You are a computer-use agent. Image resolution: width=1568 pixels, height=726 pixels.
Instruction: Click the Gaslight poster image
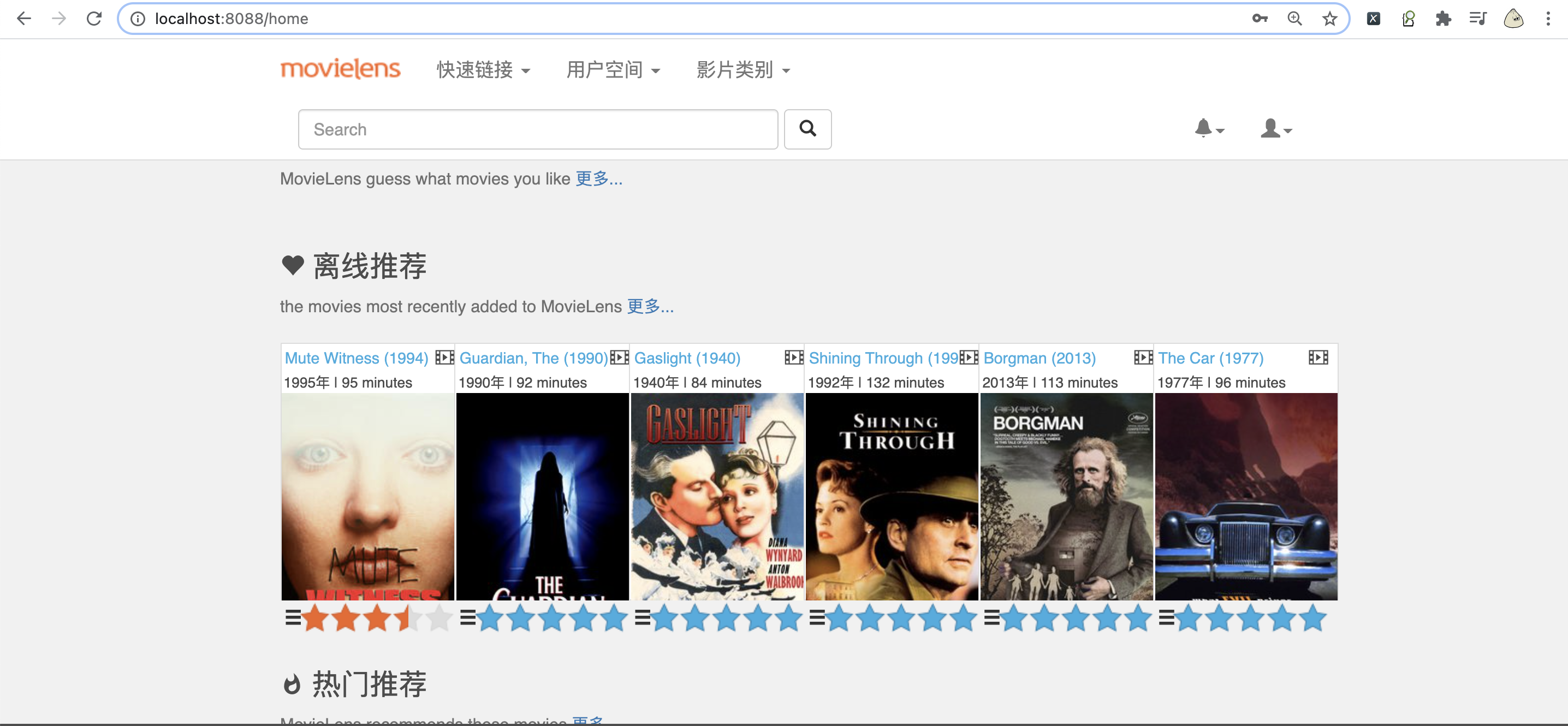point(717,497)
